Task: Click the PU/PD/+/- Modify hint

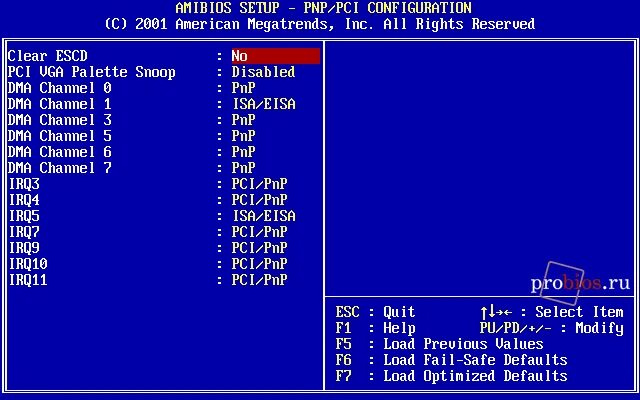Action: pyautogui.click(x=552, y=328)
